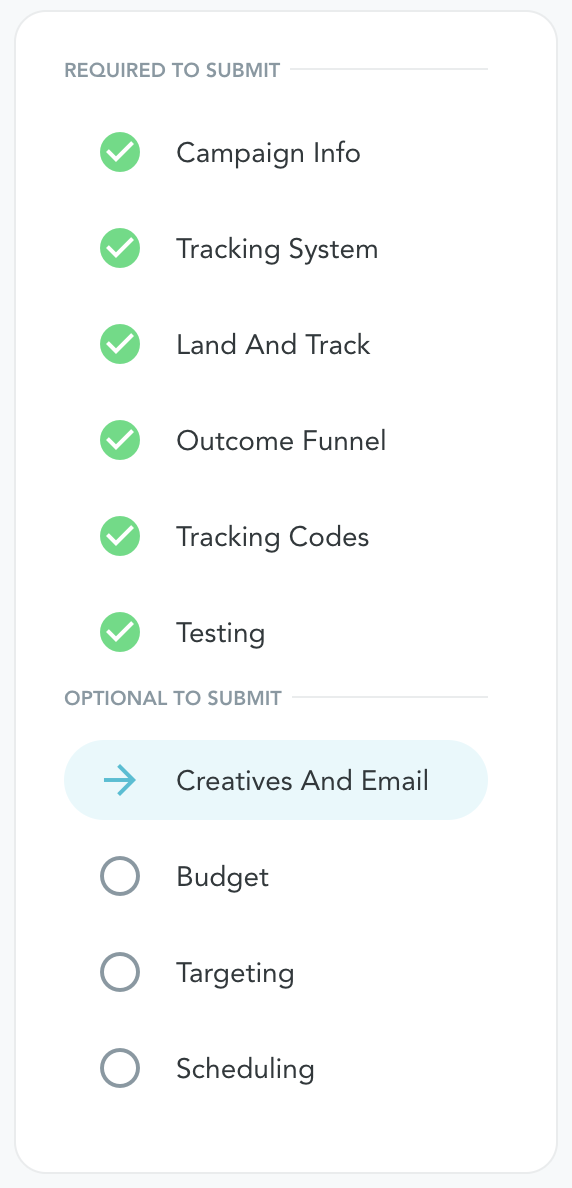The image size is (572, 1188).
Task: Open the Campaign Info step
Action: click(268, 153)
